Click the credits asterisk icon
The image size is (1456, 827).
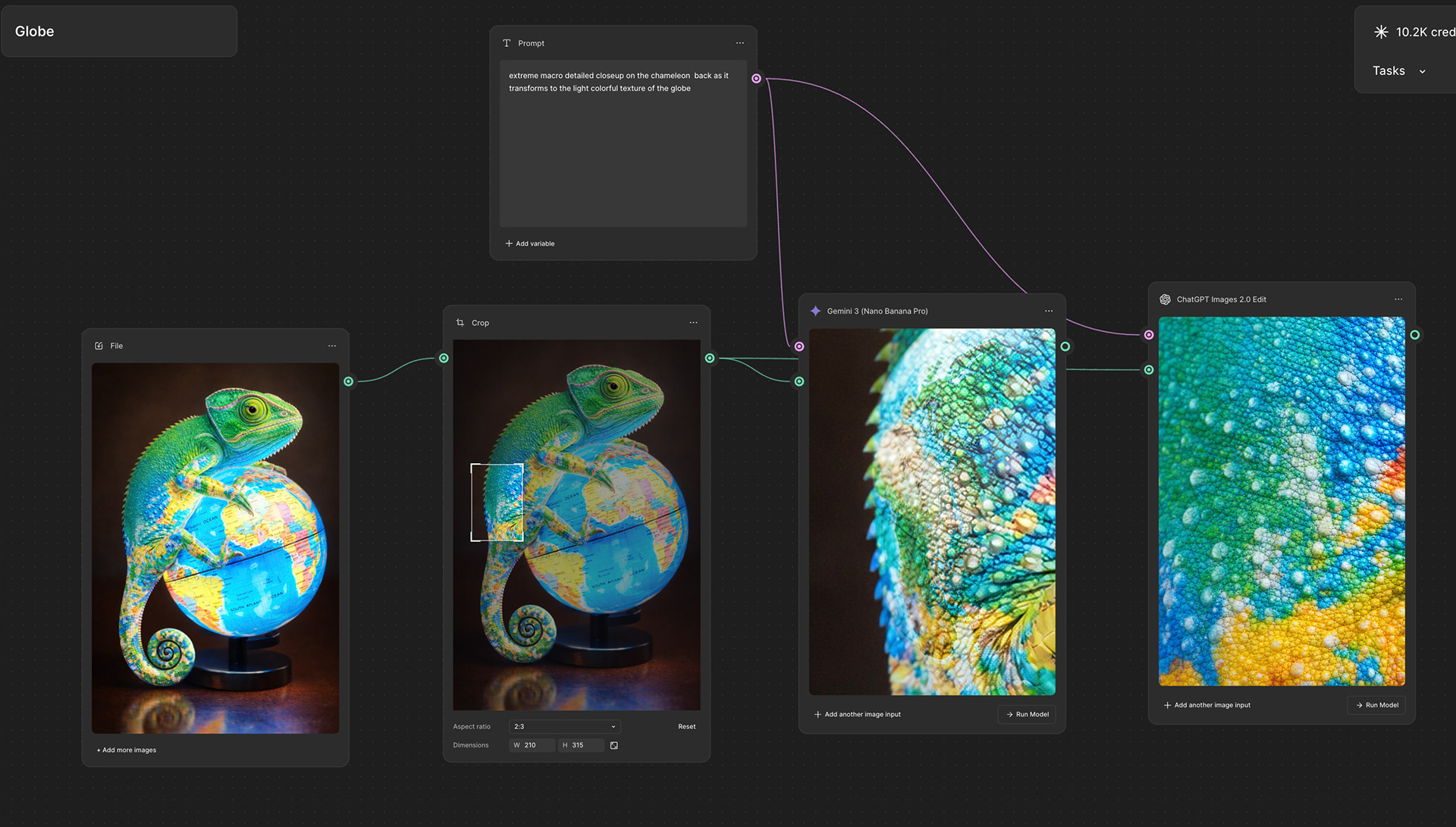coord(1381,32)
